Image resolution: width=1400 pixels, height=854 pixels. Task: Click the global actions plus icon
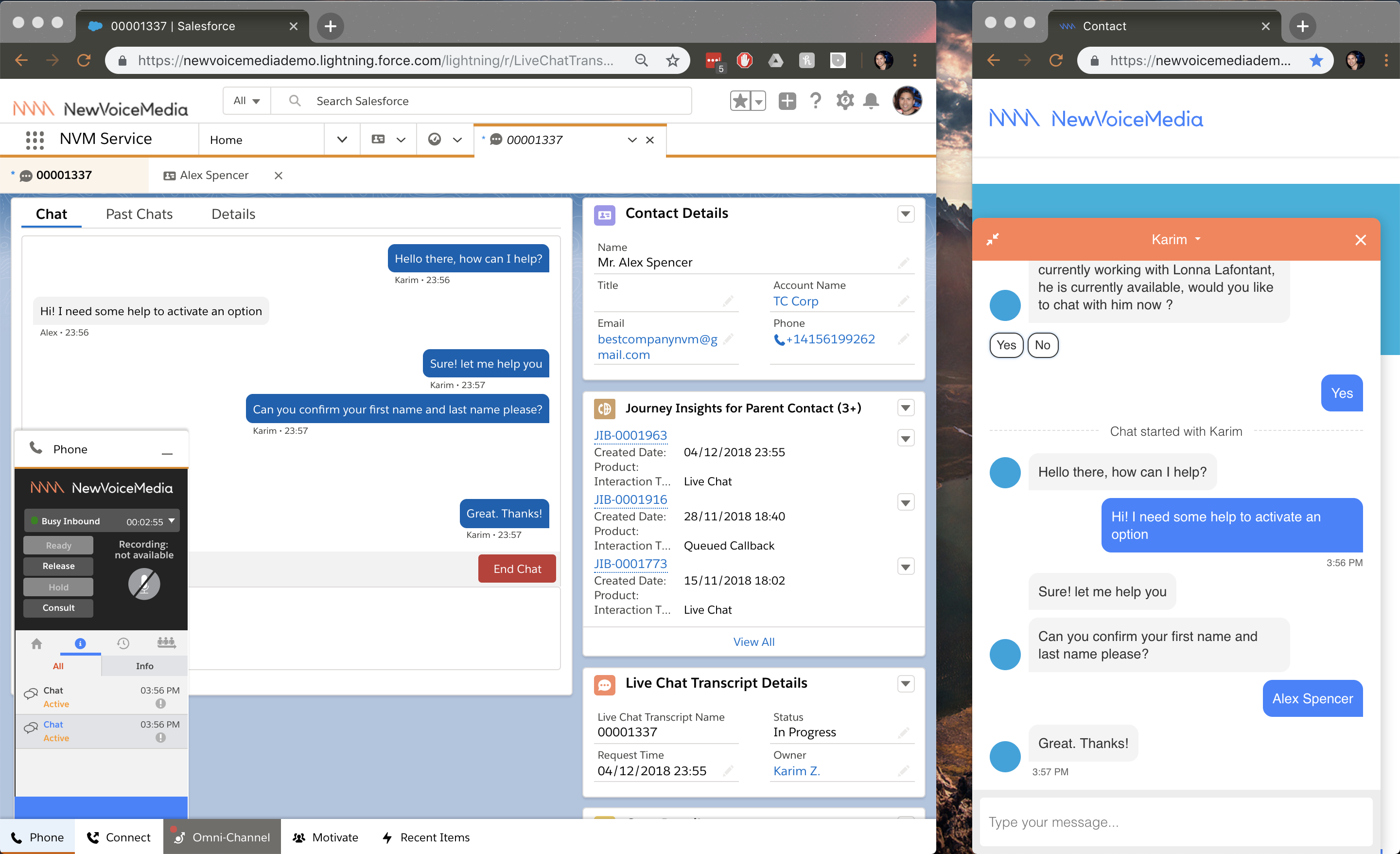pos(787,101)
